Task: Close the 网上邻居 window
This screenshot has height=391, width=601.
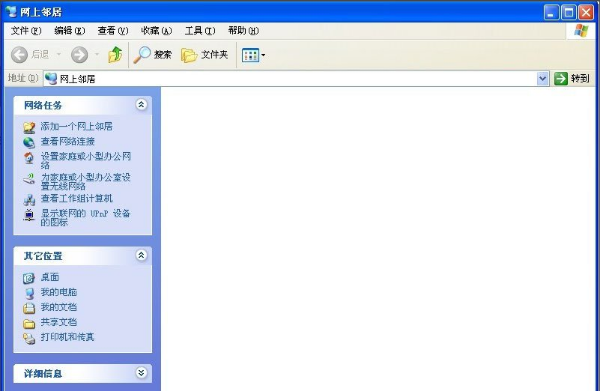Action: click(586, 12)
